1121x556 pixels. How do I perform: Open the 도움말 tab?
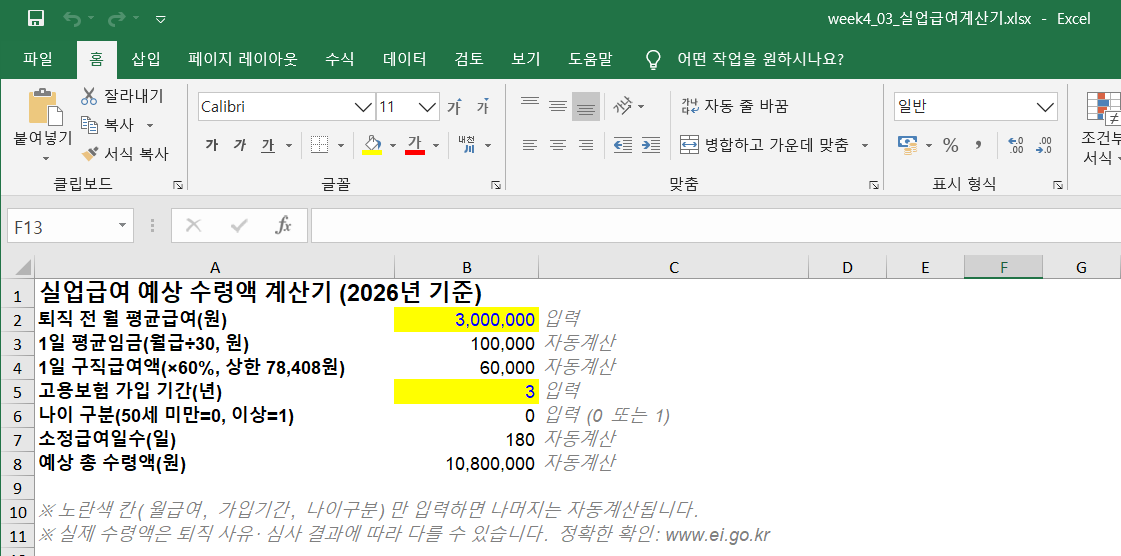(591, 59)
